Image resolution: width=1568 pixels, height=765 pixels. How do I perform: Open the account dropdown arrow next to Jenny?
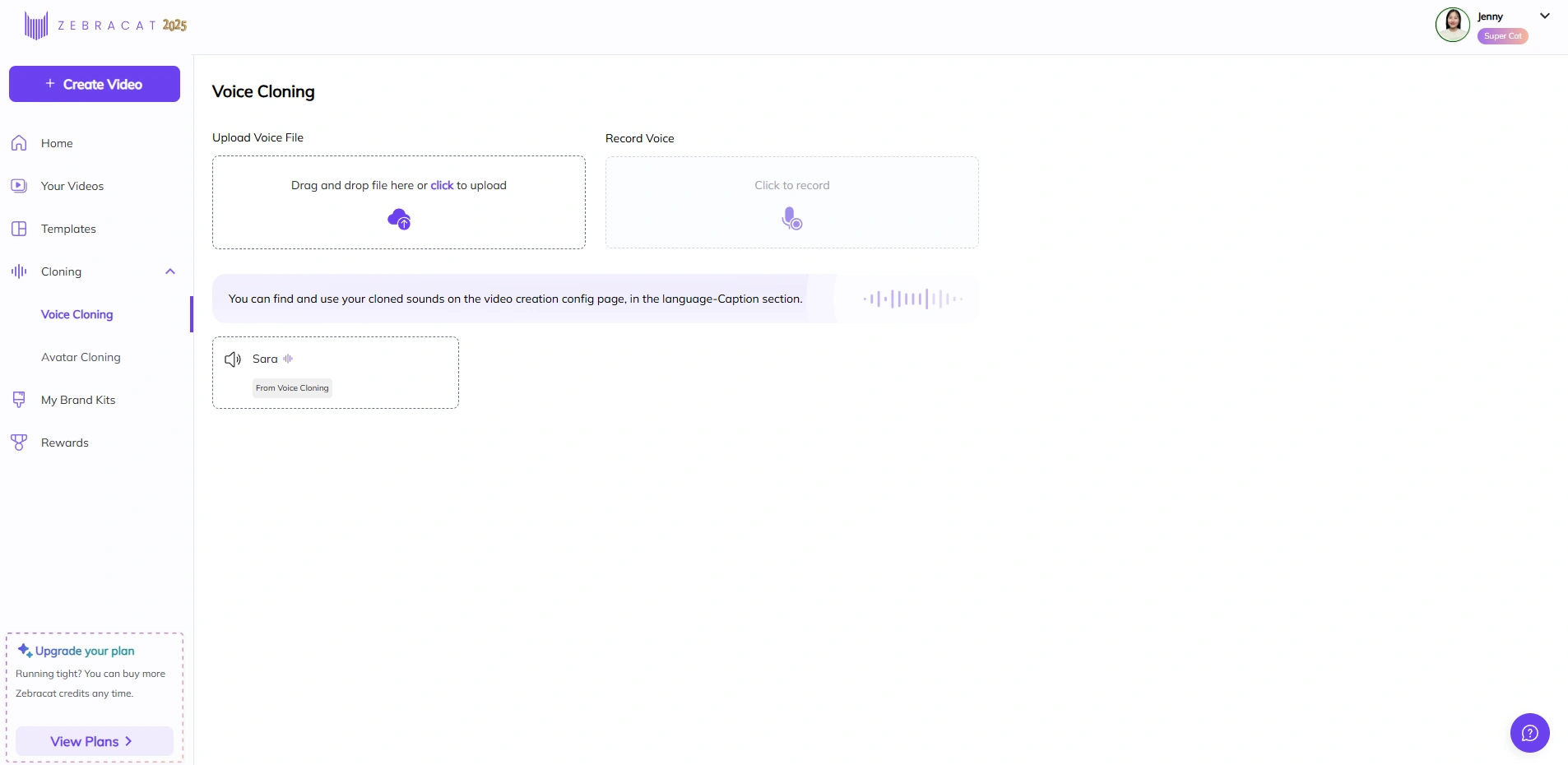(x=1545, y=16)
